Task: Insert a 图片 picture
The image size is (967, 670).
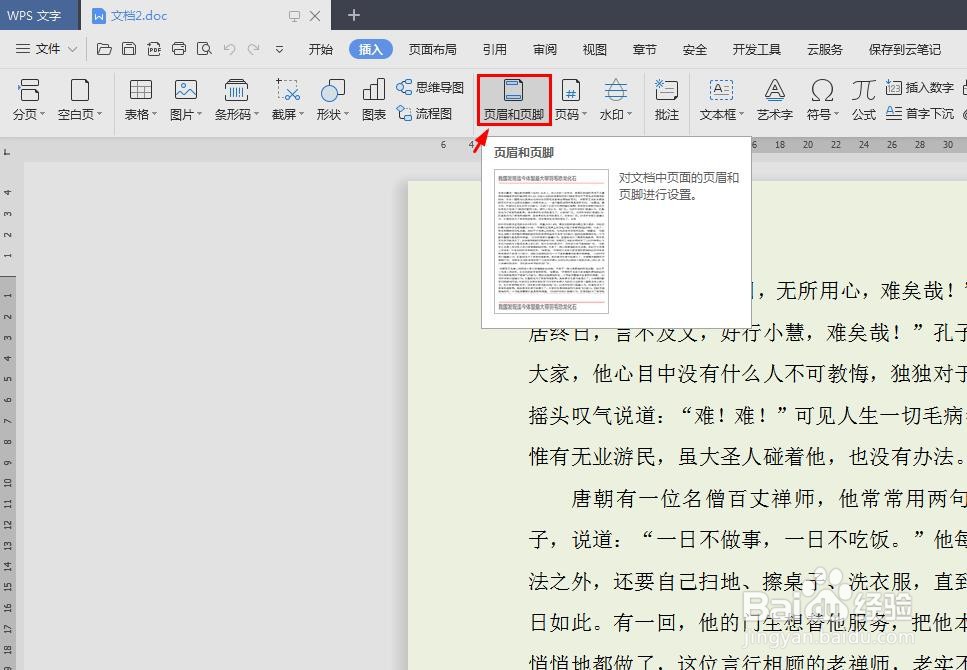Action: [186, 99]
